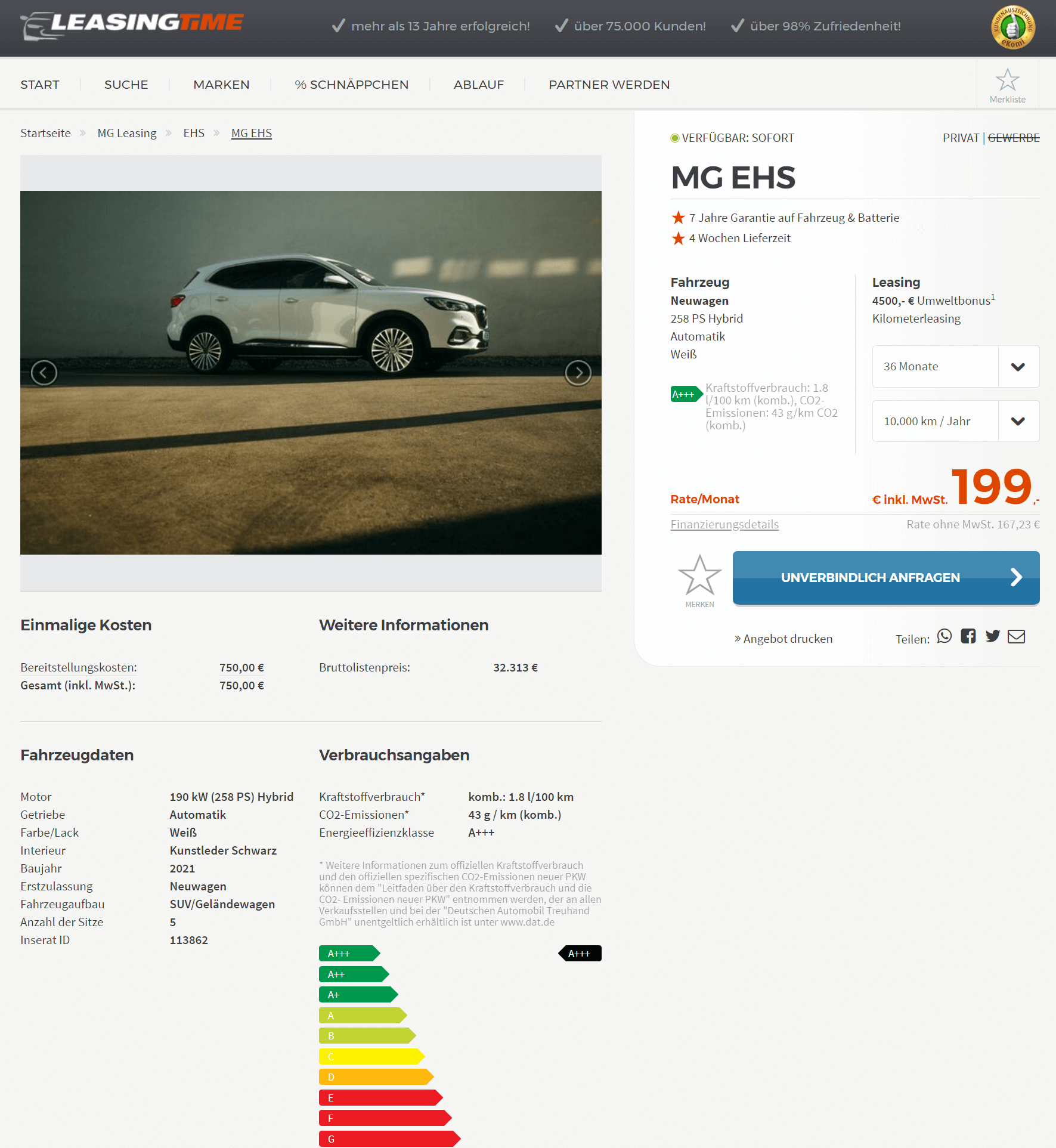Click the orange D efficiency bar
1056x1148 pixels.
click(x=376, y=1077)
